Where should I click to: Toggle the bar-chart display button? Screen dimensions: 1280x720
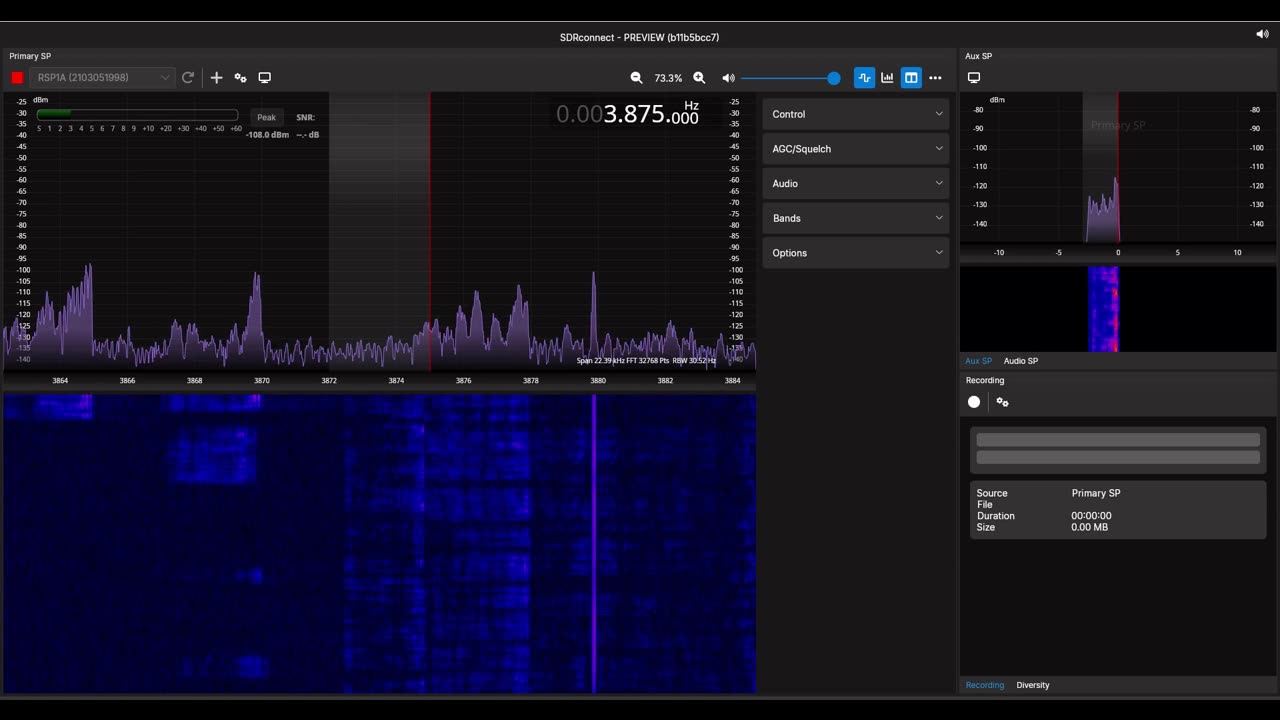coord(887,78)
